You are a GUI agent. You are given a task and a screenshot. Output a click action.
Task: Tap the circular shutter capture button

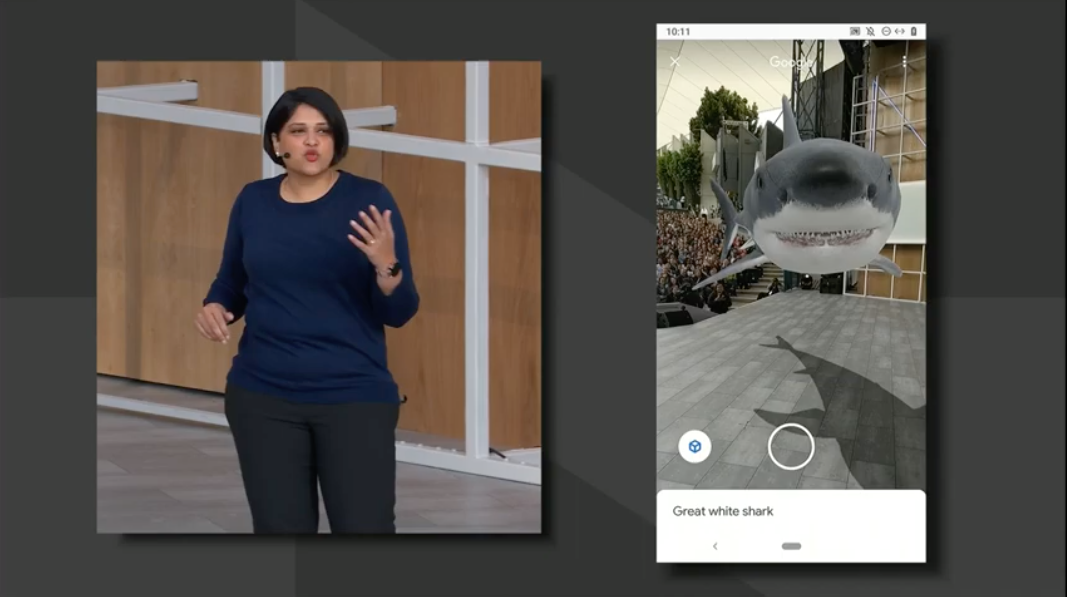(x=791, y=447)
